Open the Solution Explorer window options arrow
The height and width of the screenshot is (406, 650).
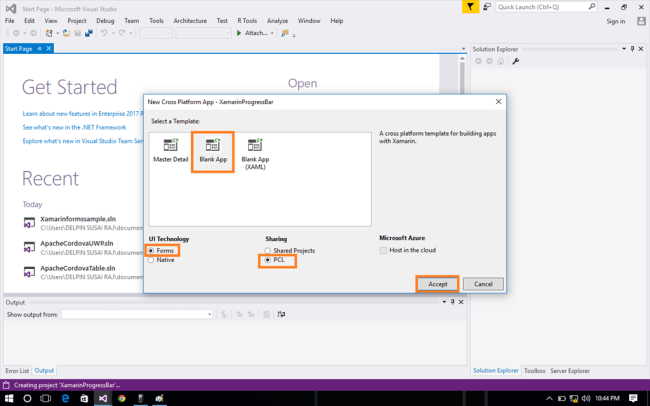(624, 49)
